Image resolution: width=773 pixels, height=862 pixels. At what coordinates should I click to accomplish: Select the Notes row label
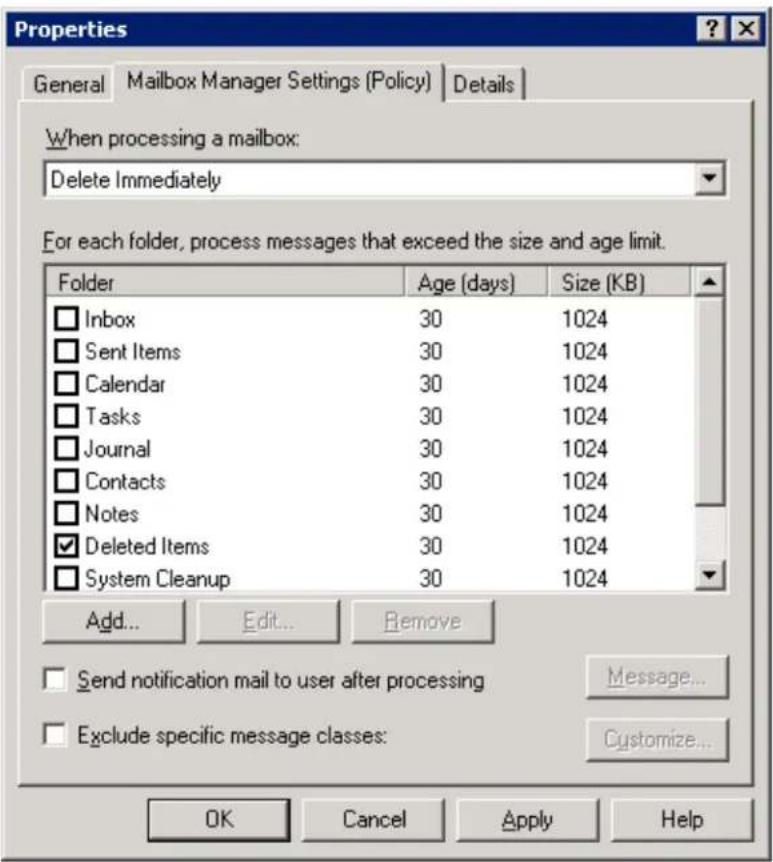point(112,514)
